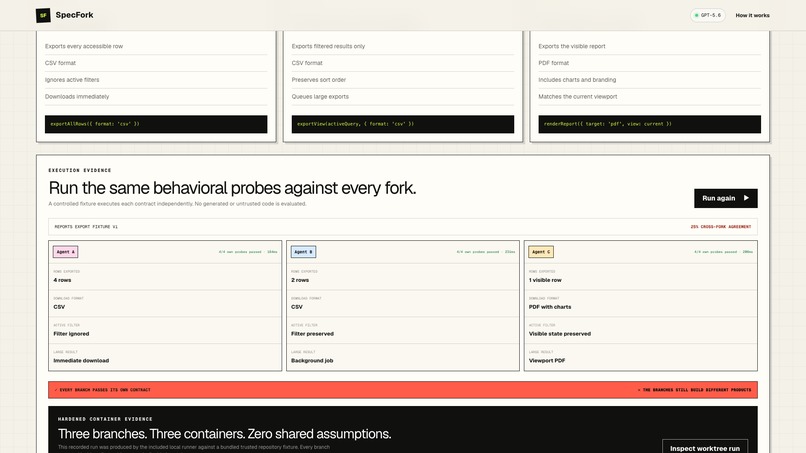The height and width of the screenshot is (453, 806).
Task: Click "2 rows" value under Agent B
Action: pyautogui.click(x=300, y=280)
